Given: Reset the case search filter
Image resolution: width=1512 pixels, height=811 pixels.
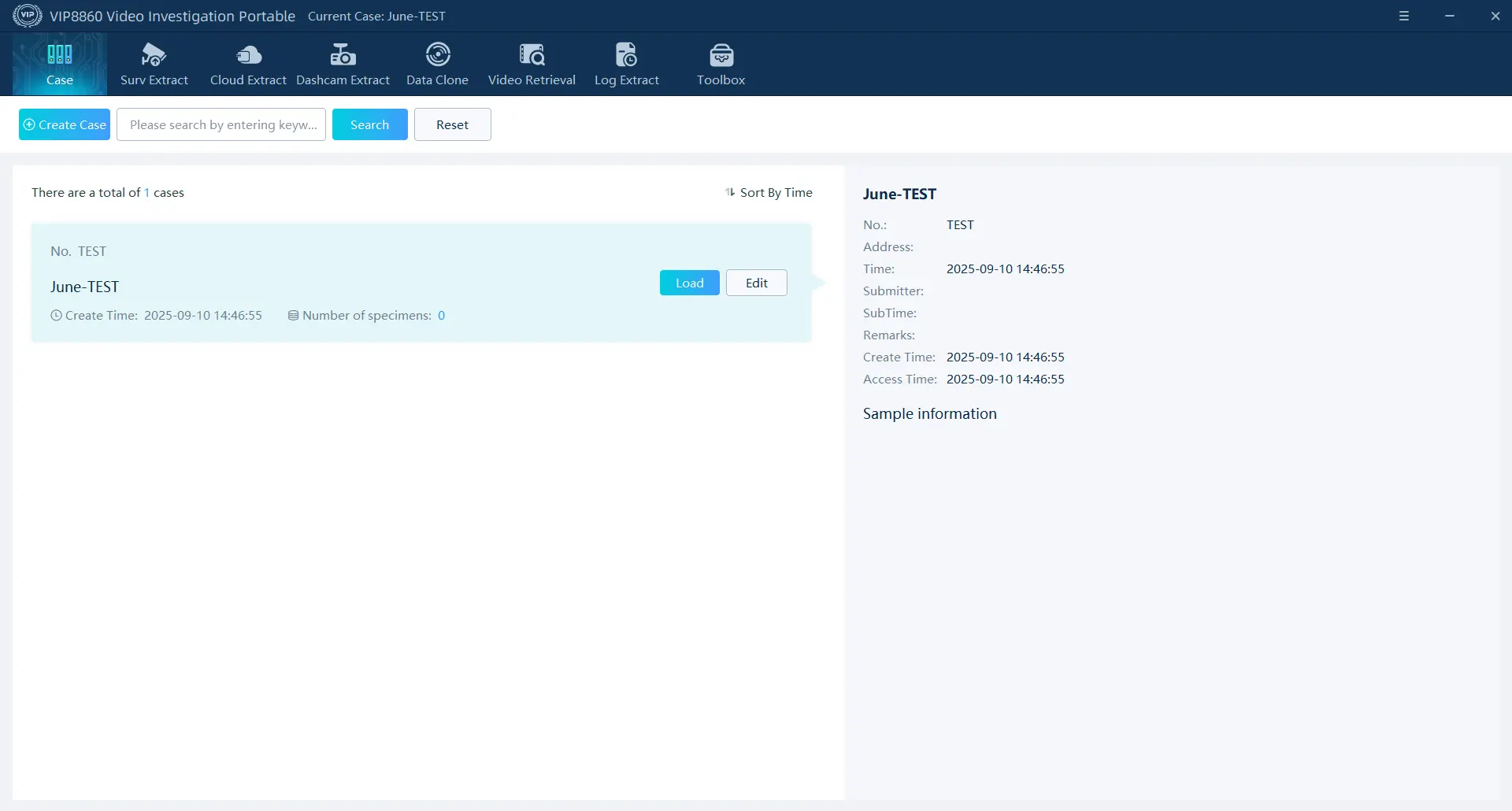Looking at the screenshot, I should click(452, 124).
